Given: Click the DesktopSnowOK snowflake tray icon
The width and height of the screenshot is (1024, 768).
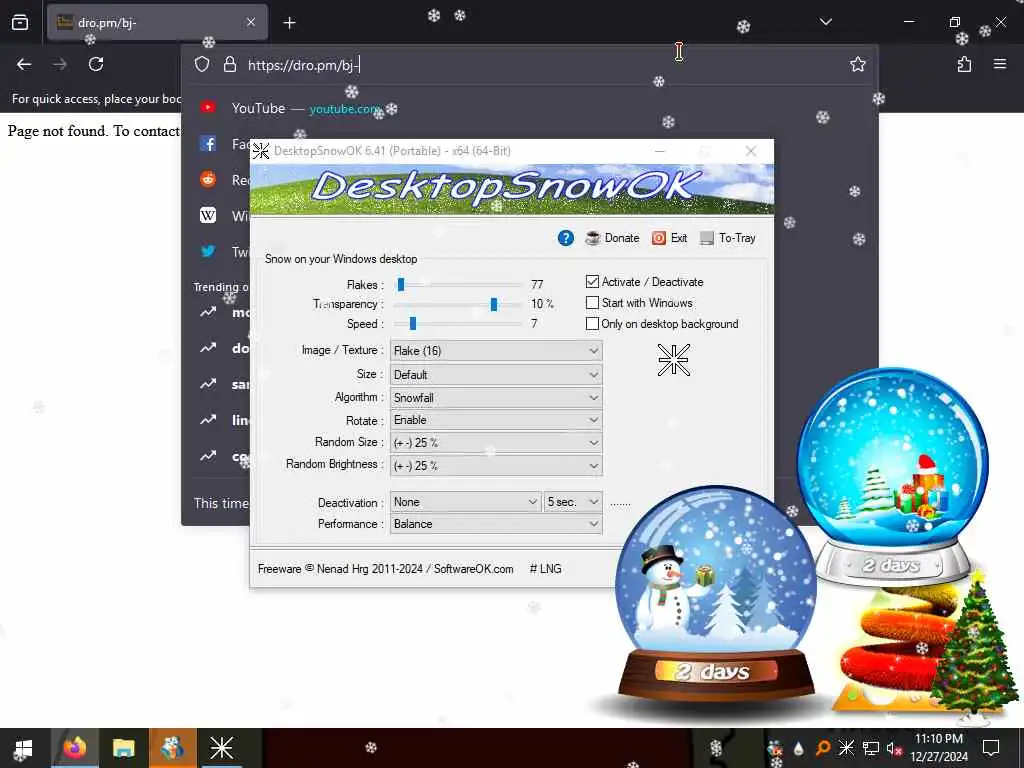Looking at the screenshot, I should click(846, 748).
